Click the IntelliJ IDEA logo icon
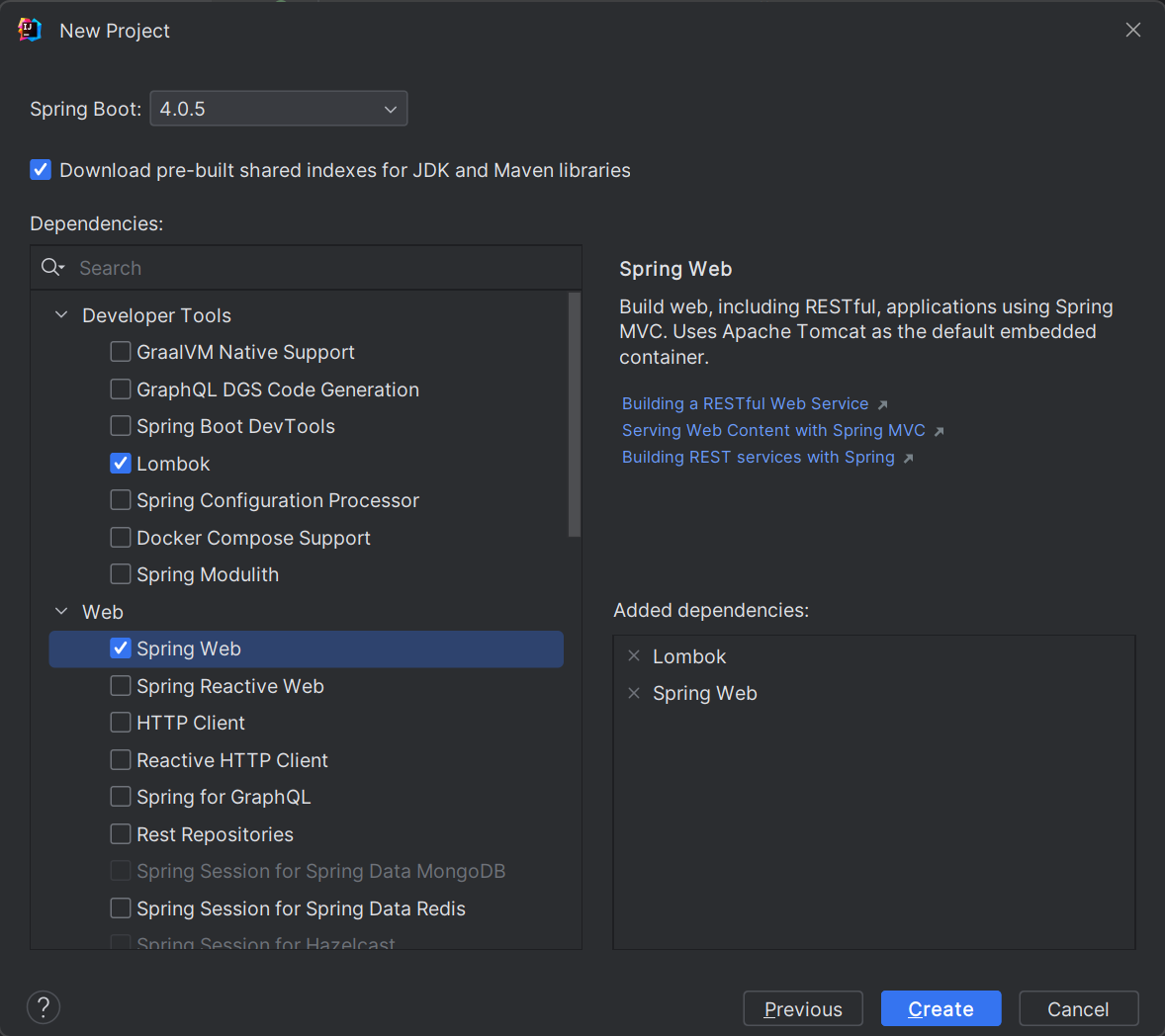 tap(30, 31)
